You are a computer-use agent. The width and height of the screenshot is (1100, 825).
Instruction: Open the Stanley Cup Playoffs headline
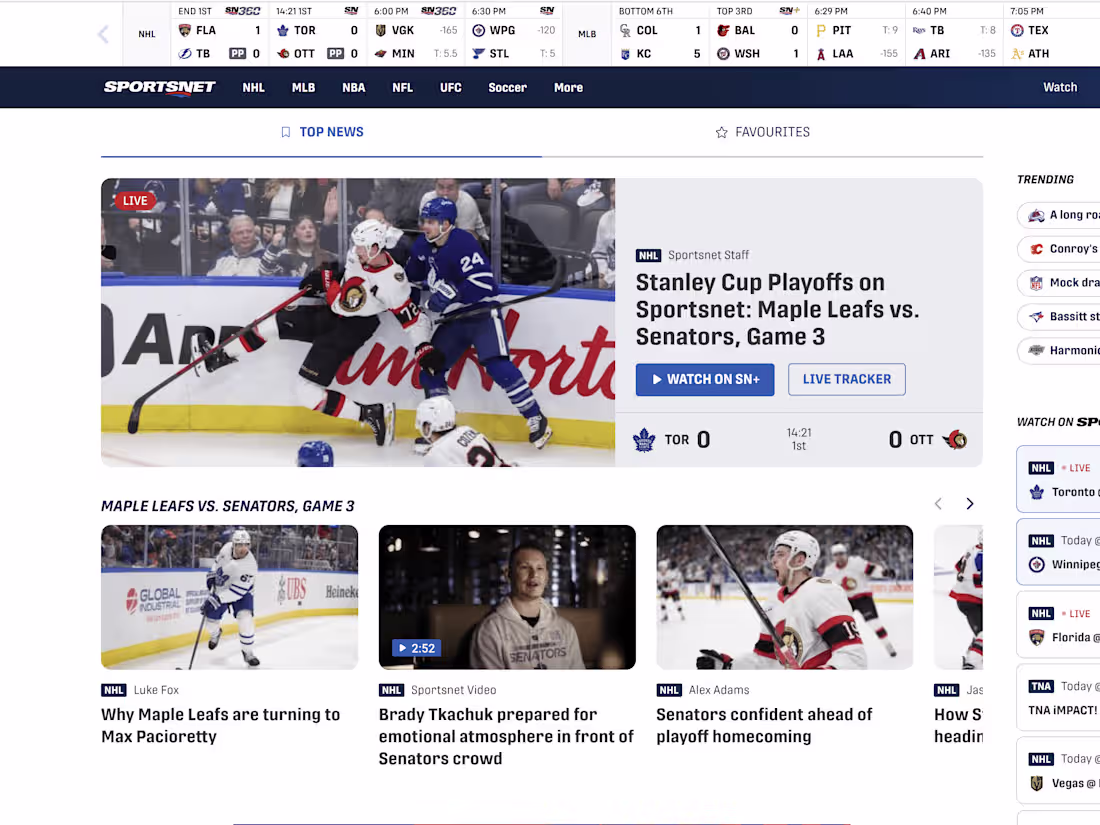pos(777,309)
